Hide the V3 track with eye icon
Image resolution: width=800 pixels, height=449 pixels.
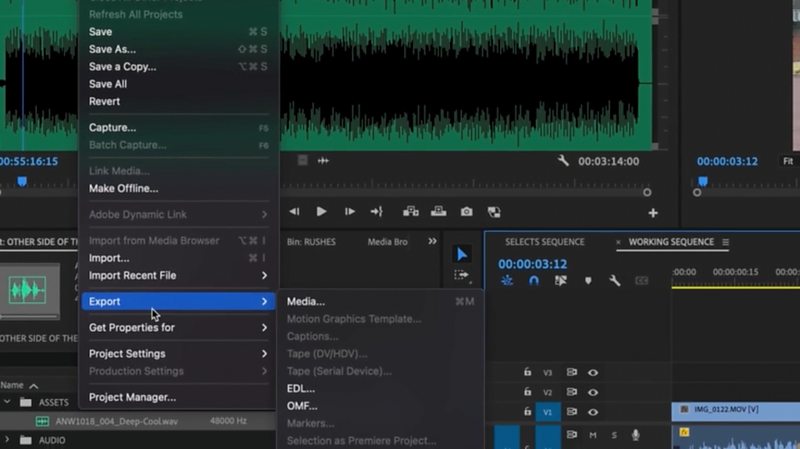(593, 372)
